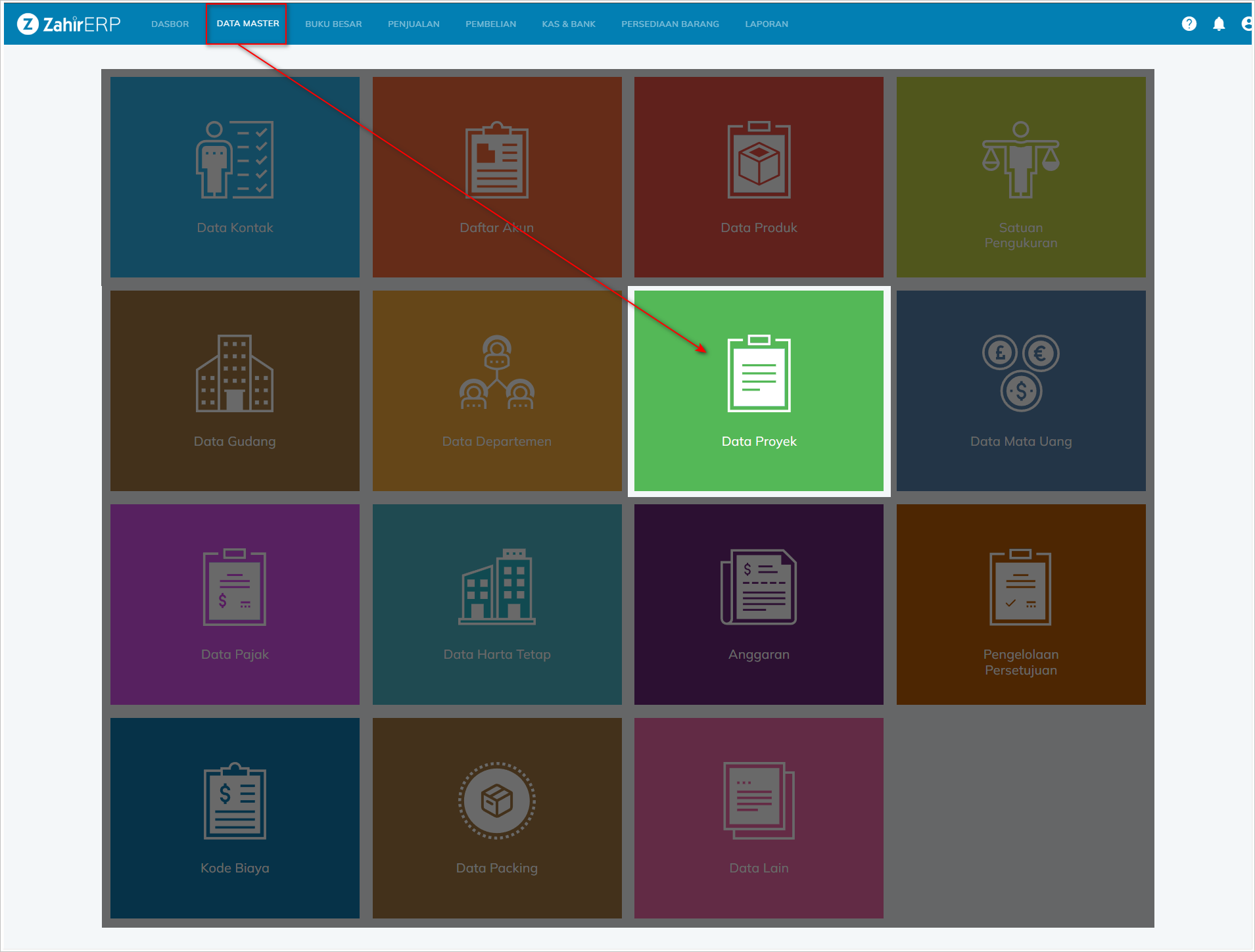Open the Penjualan menu
The image size is (1255, 952).
[x=414, y=24]
